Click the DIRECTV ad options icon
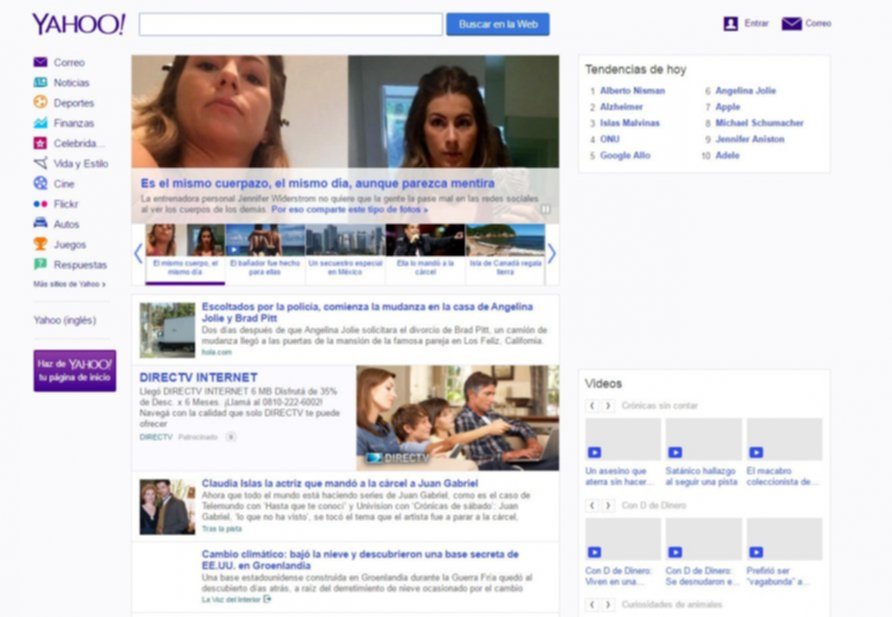892x617 pixels. [x=230, y=437]
